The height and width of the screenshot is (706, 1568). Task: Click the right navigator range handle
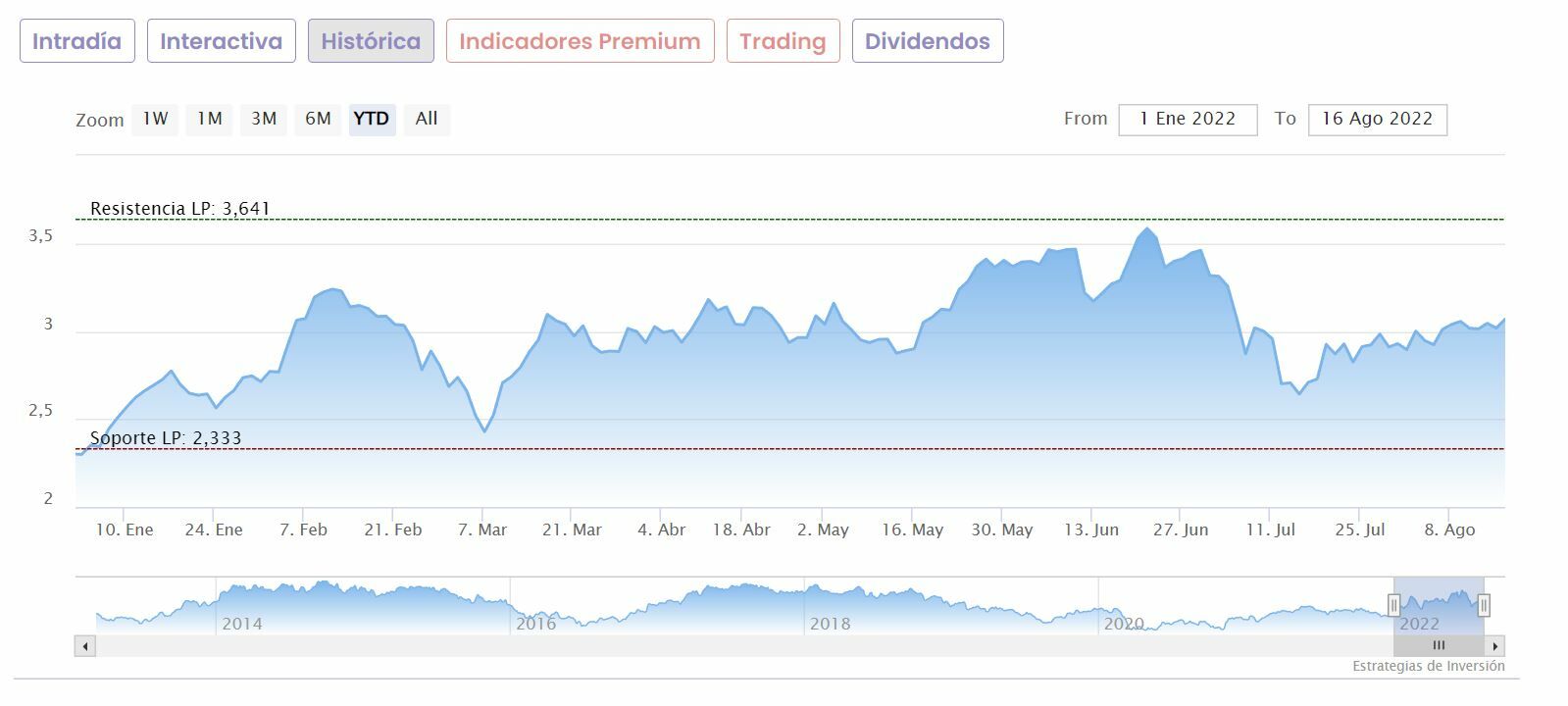[1484, 605]
